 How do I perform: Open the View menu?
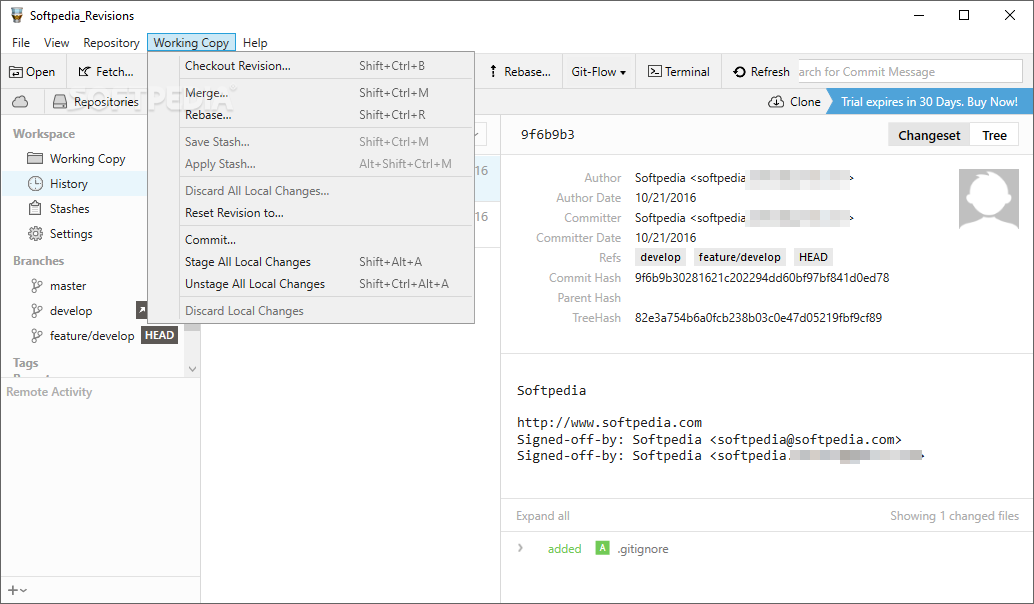56,42
